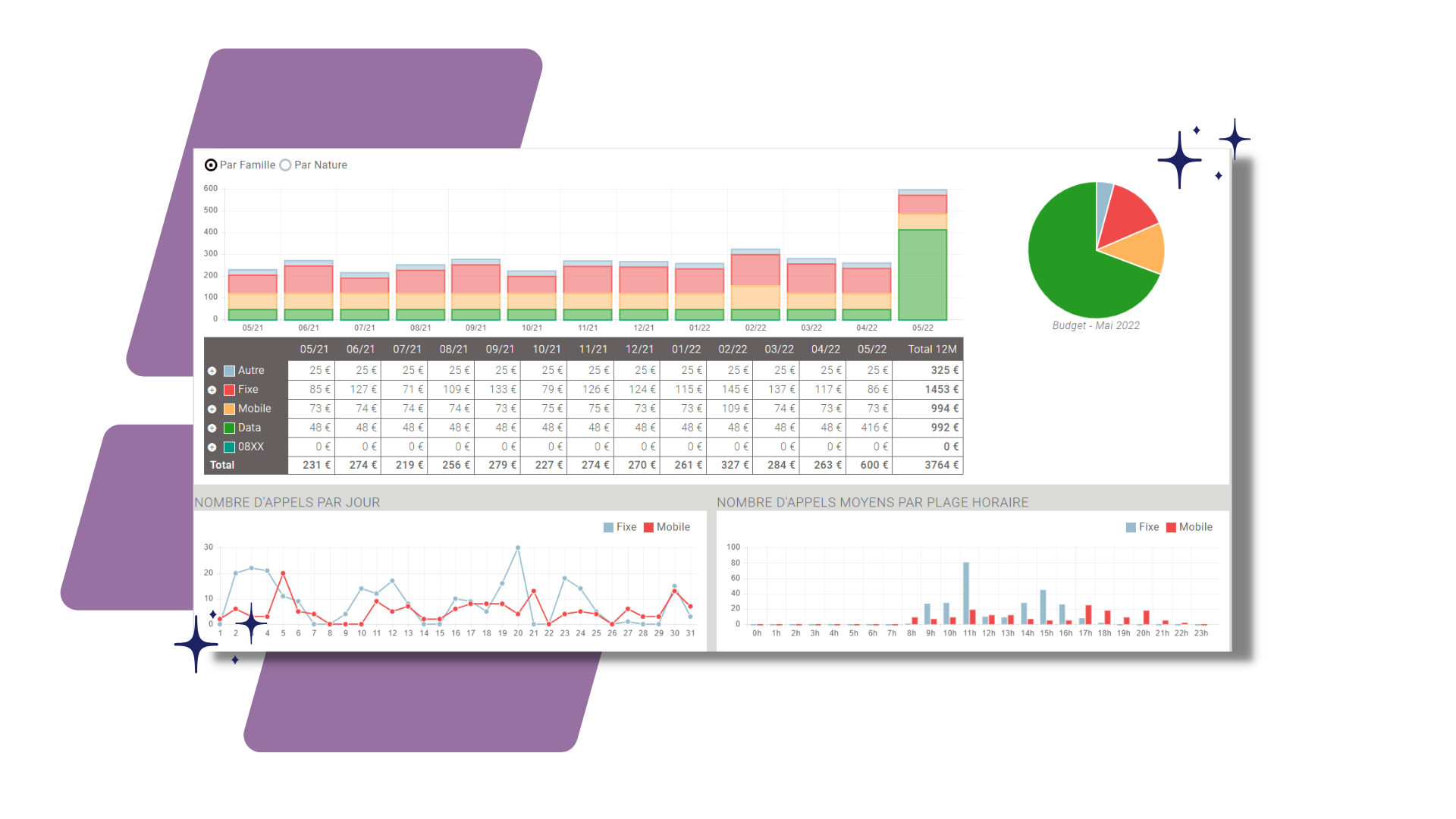Toggle Mobile legend in calls per day chart
This screenshot has width=1456, height=819.
[667, 527]
